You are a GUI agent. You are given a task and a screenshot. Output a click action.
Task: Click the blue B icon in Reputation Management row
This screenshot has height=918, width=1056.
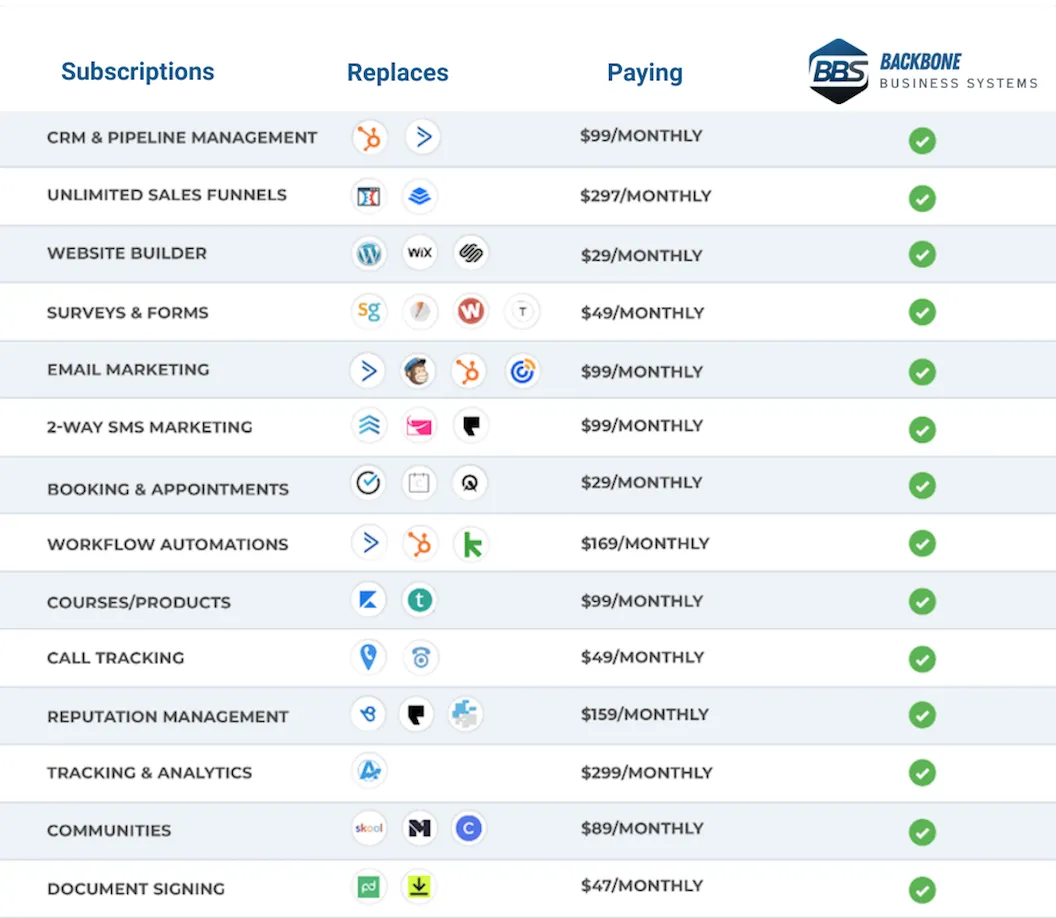pyautogui.click(x=368, y=714)
